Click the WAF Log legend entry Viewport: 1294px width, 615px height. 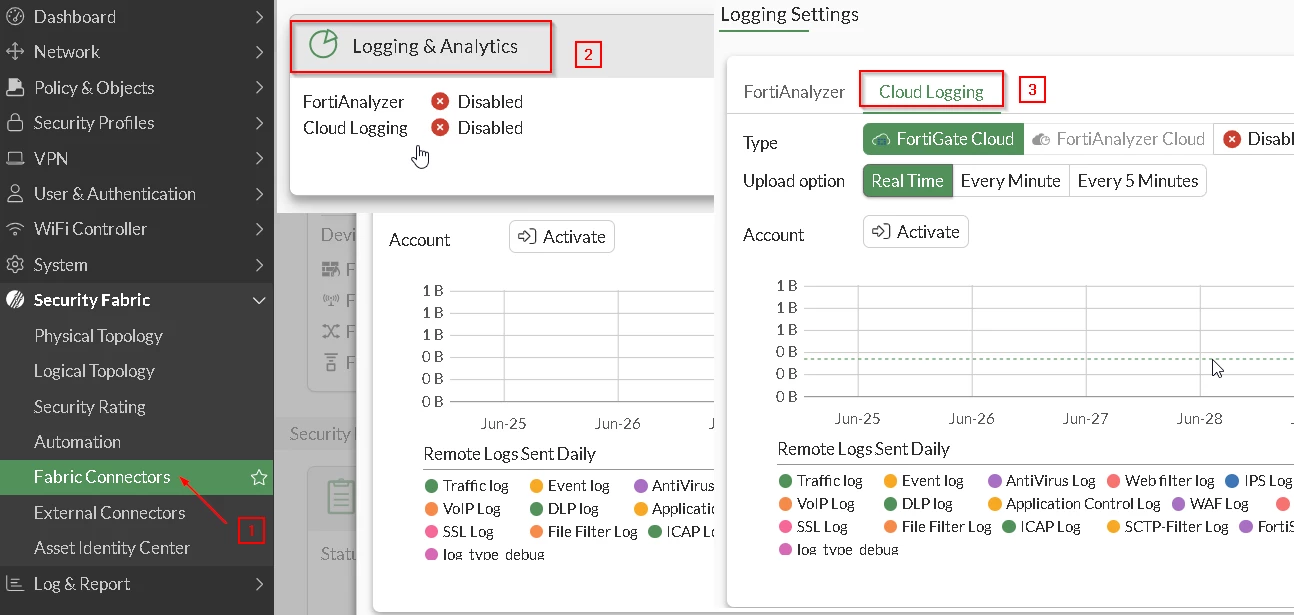tap(1210, 504)
